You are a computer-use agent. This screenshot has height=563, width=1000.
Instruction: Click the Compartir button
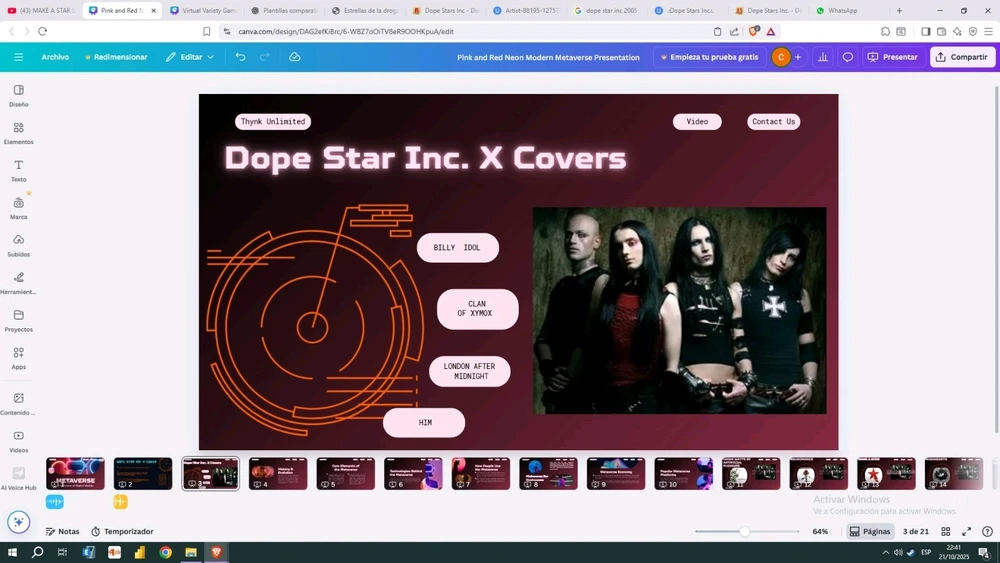click(x=962, y=57)
